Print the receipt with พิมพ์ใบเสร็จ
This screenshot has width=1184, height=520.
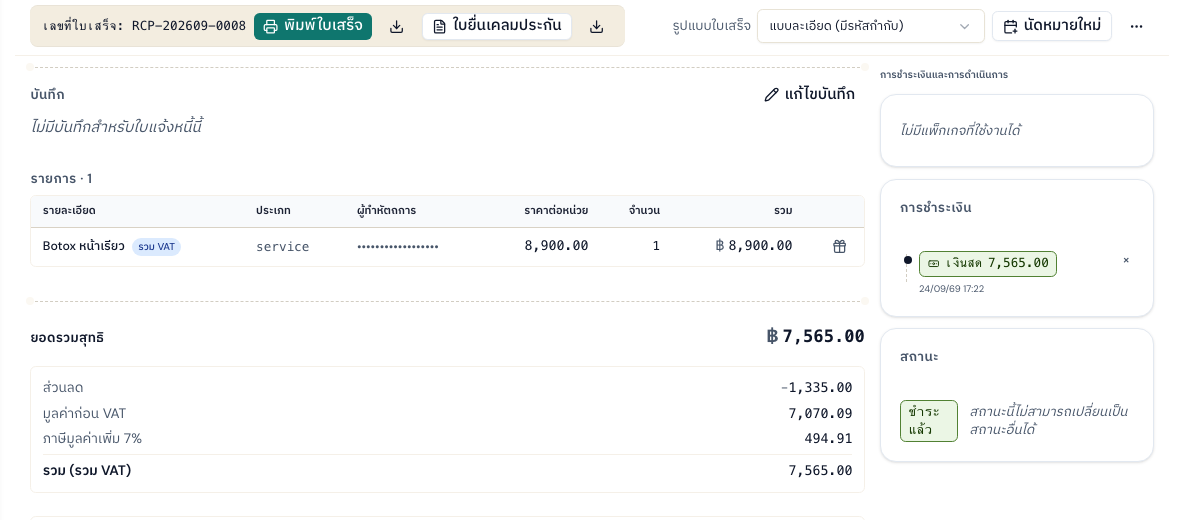pyautogui.click(x=313, y=26)
